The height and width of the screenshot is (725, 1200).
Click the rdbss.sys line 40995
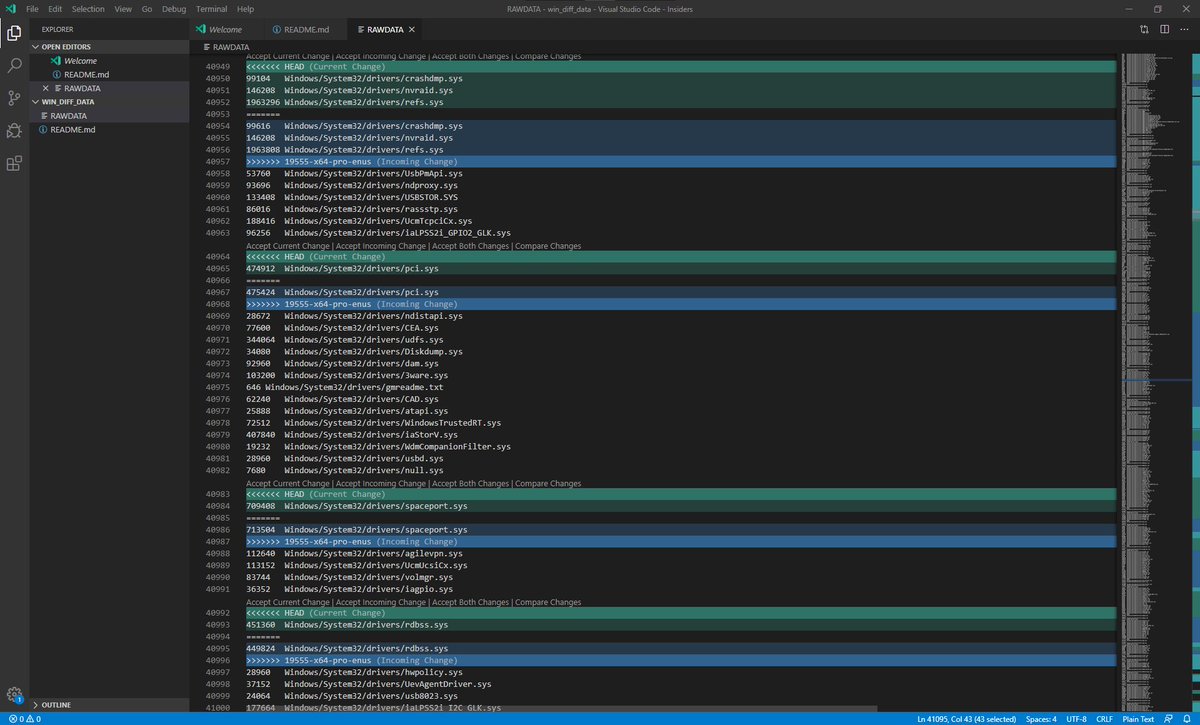(x=681, y=648)
